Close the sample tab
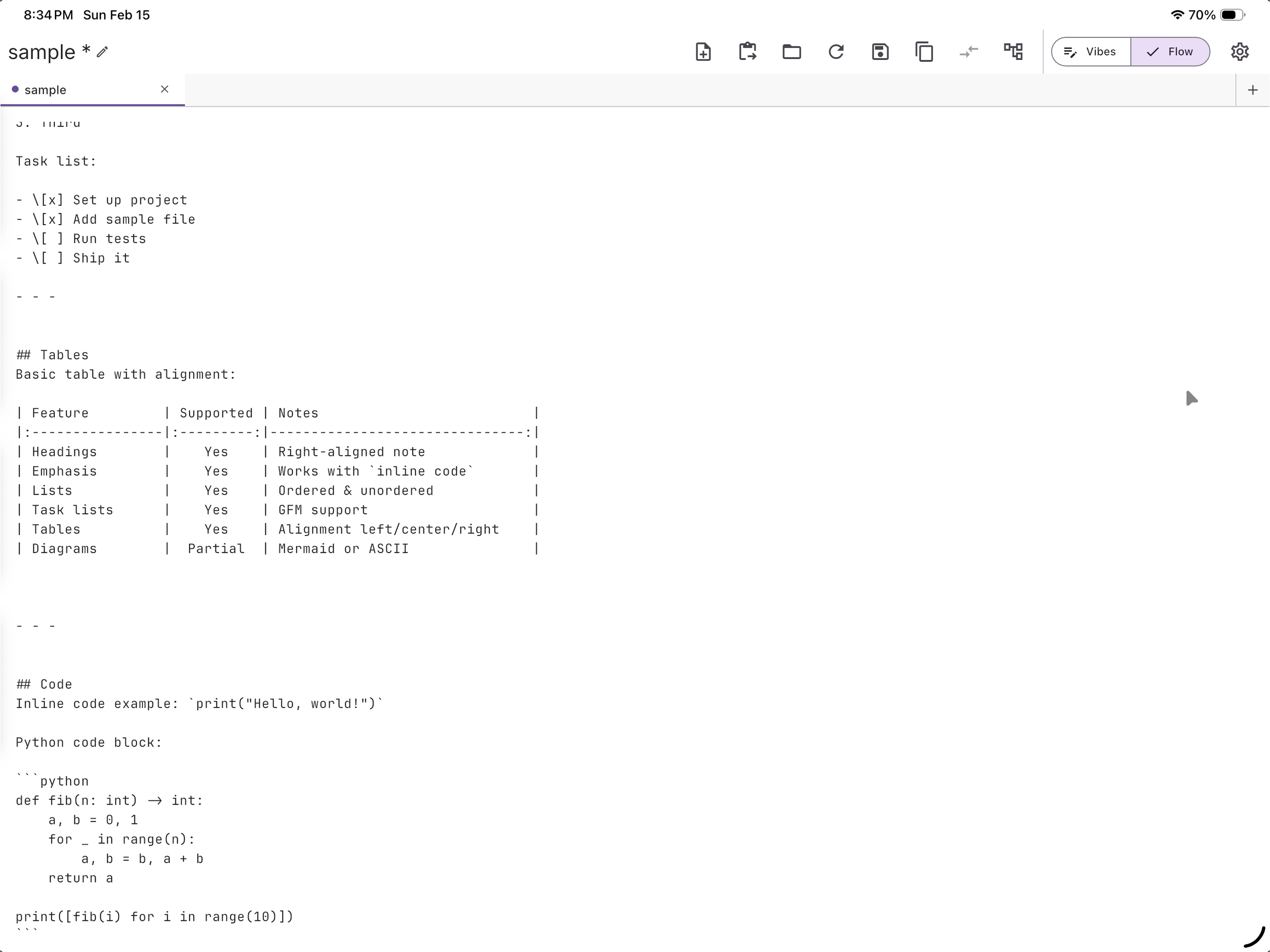 [165, 89]
